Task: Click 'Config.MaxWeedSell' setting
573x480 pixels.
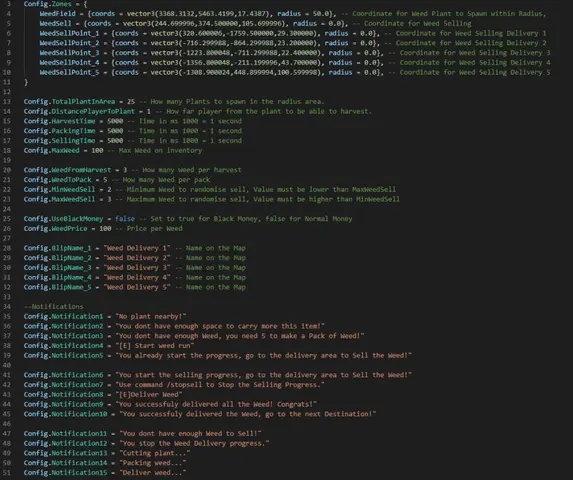Action: [60, 199]
